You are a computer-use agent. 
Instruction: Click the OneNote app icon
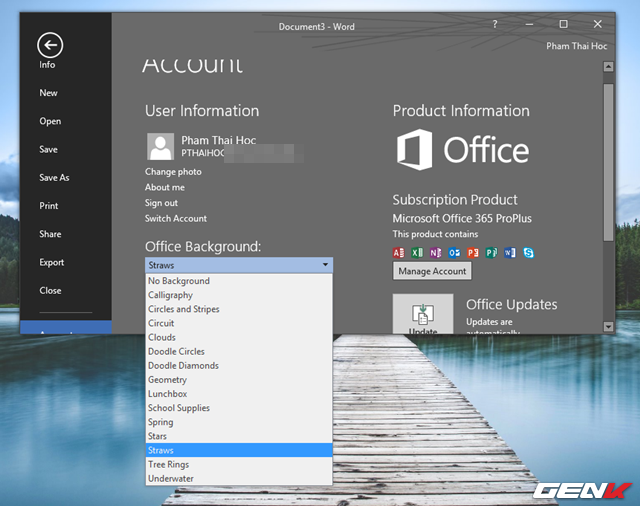coord(435,253)
